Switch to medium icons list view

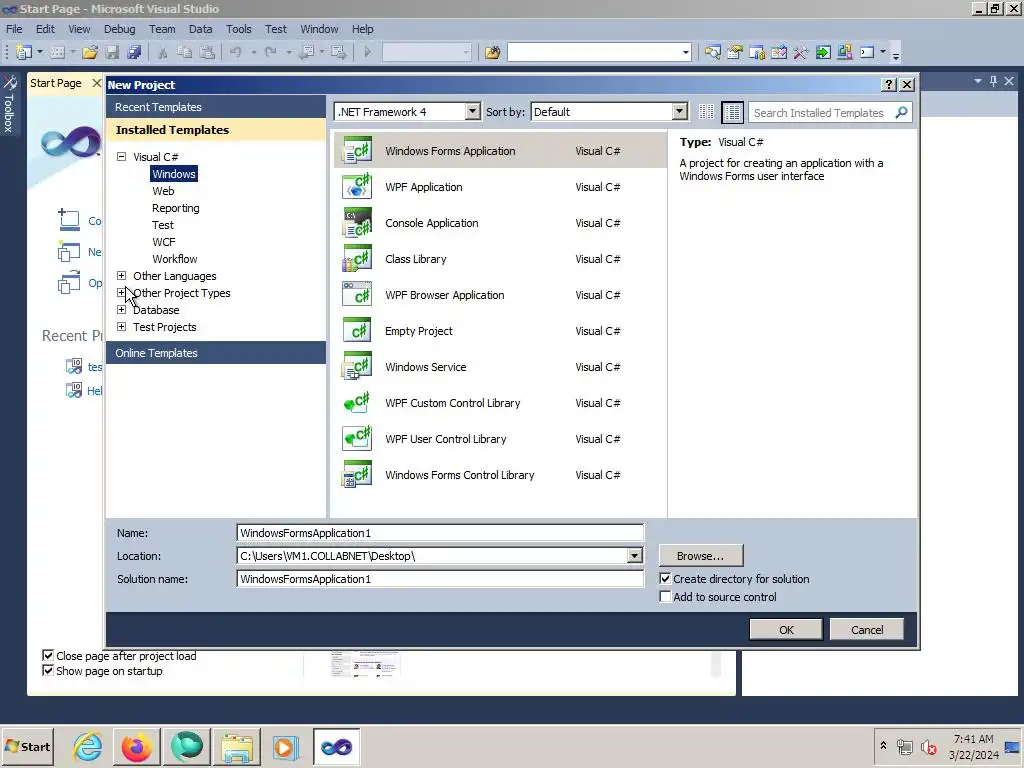733,112
